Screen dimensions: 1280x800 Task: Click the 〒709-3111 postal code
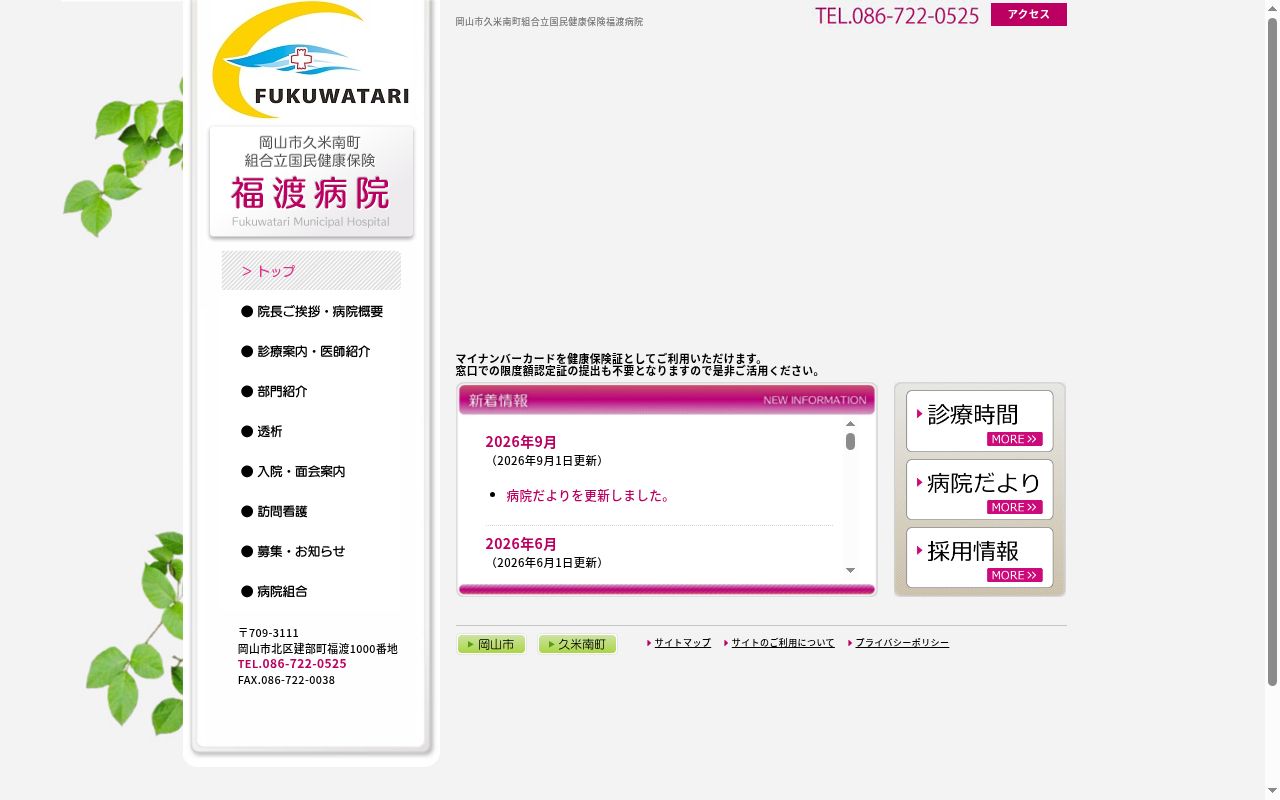coord(268,633)
